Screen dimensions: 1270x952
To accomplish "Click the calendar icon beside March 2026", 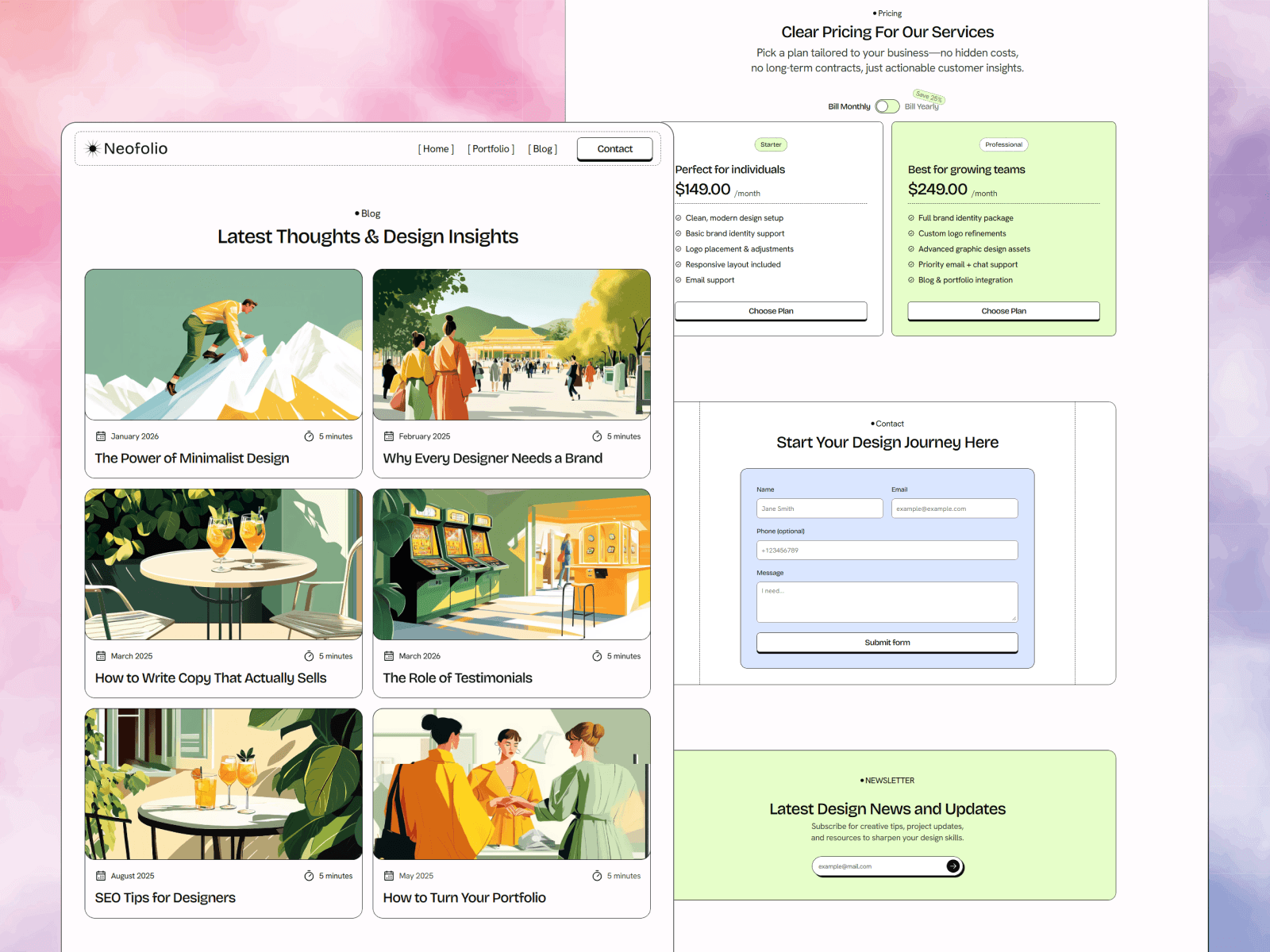I will coord(389,656).
